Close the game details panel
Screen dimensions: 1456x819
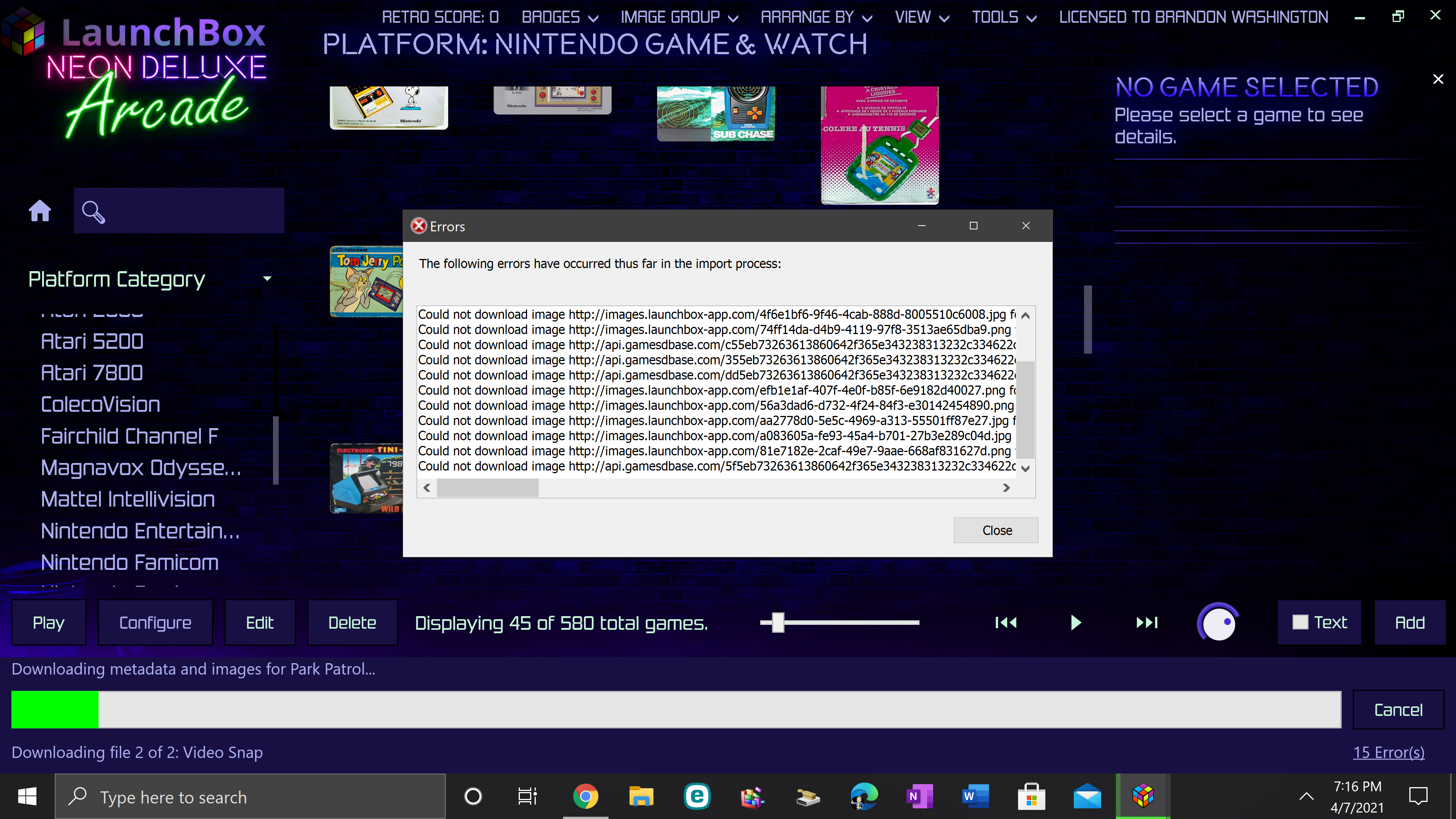1439,79
